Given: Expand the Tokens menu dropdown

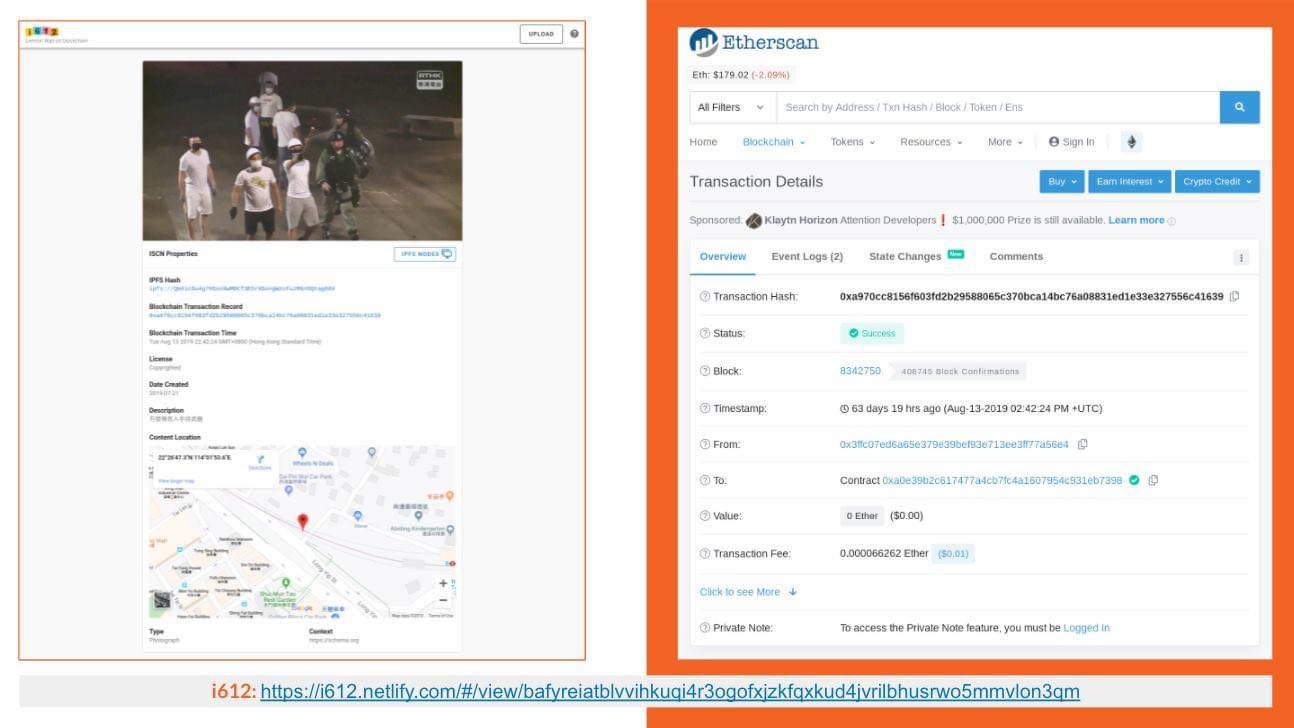Looking at the screenshot, I should pos(853,142).
